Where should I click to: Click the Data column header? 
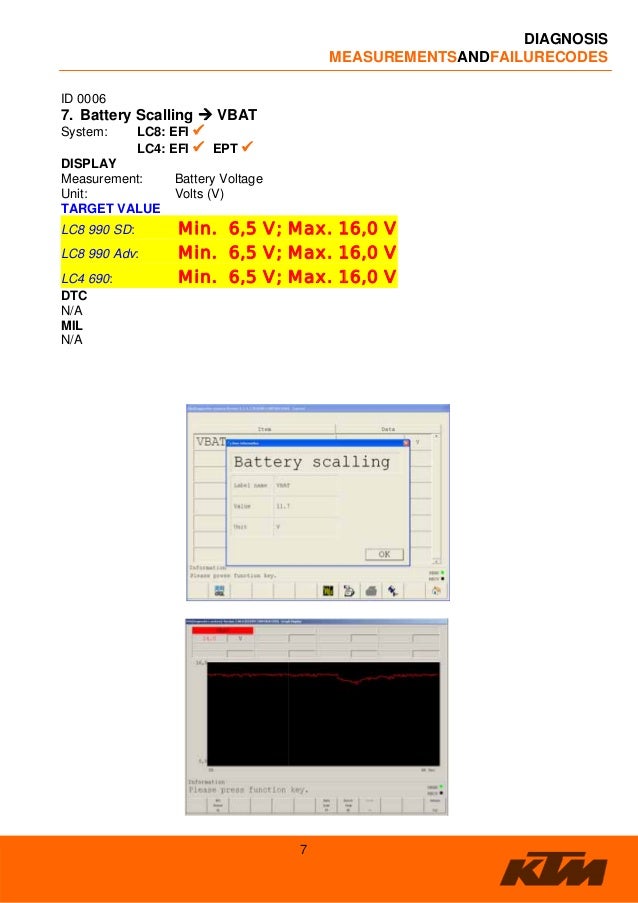[388, 429]
